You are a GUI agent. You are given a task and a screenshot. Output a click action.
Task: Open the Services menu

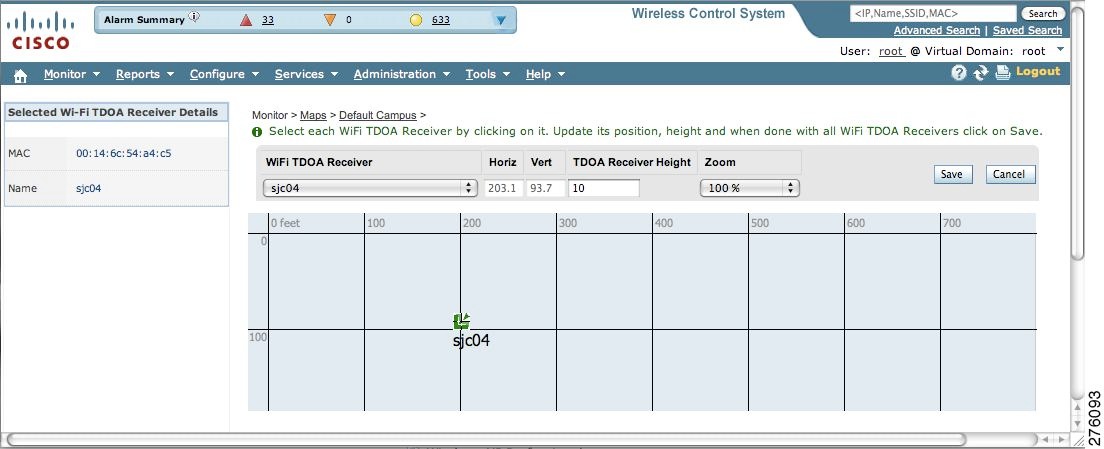[306, 74]
